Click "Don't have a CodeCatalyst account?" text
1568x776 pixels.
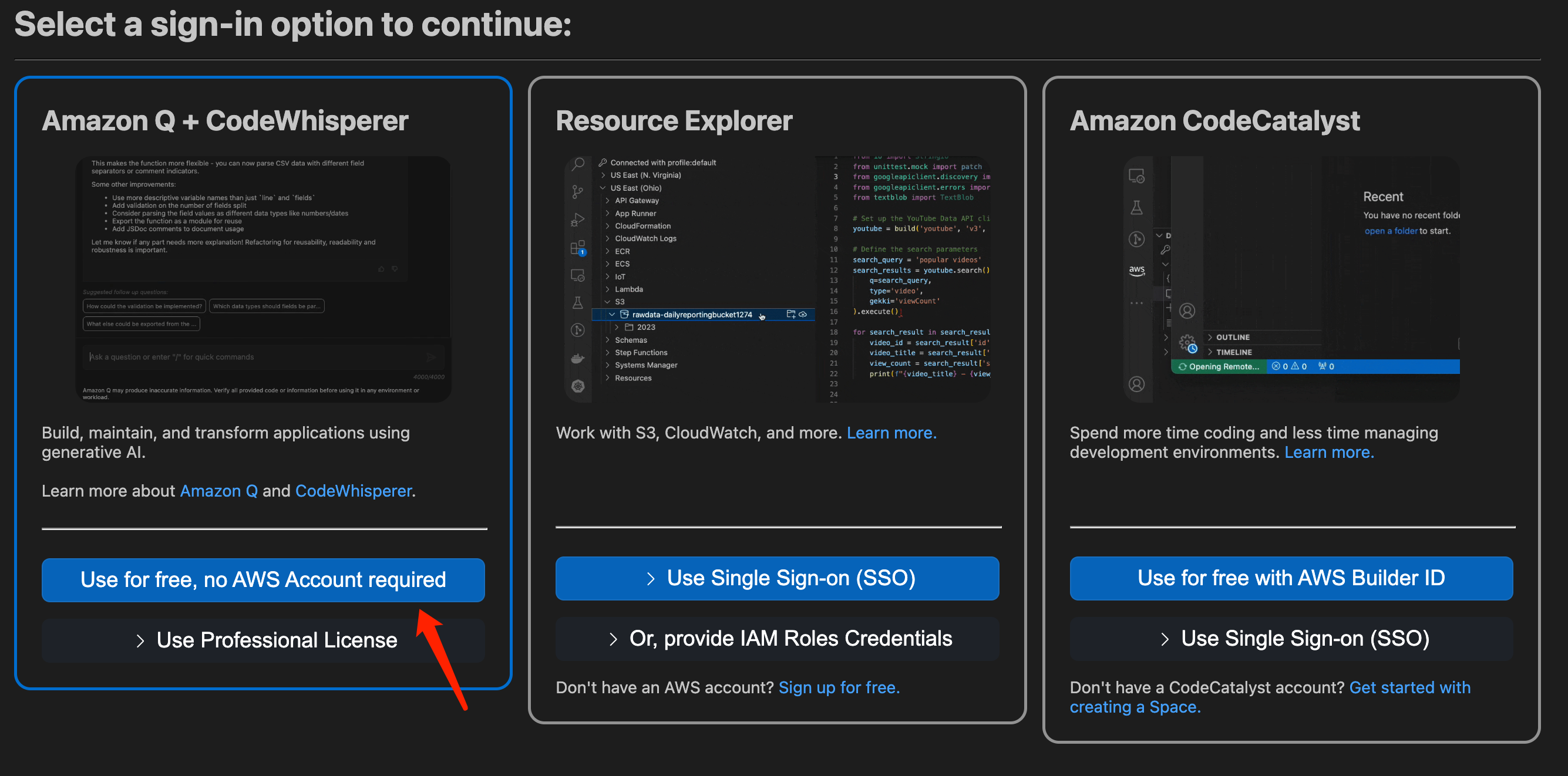coord(1207,687)
